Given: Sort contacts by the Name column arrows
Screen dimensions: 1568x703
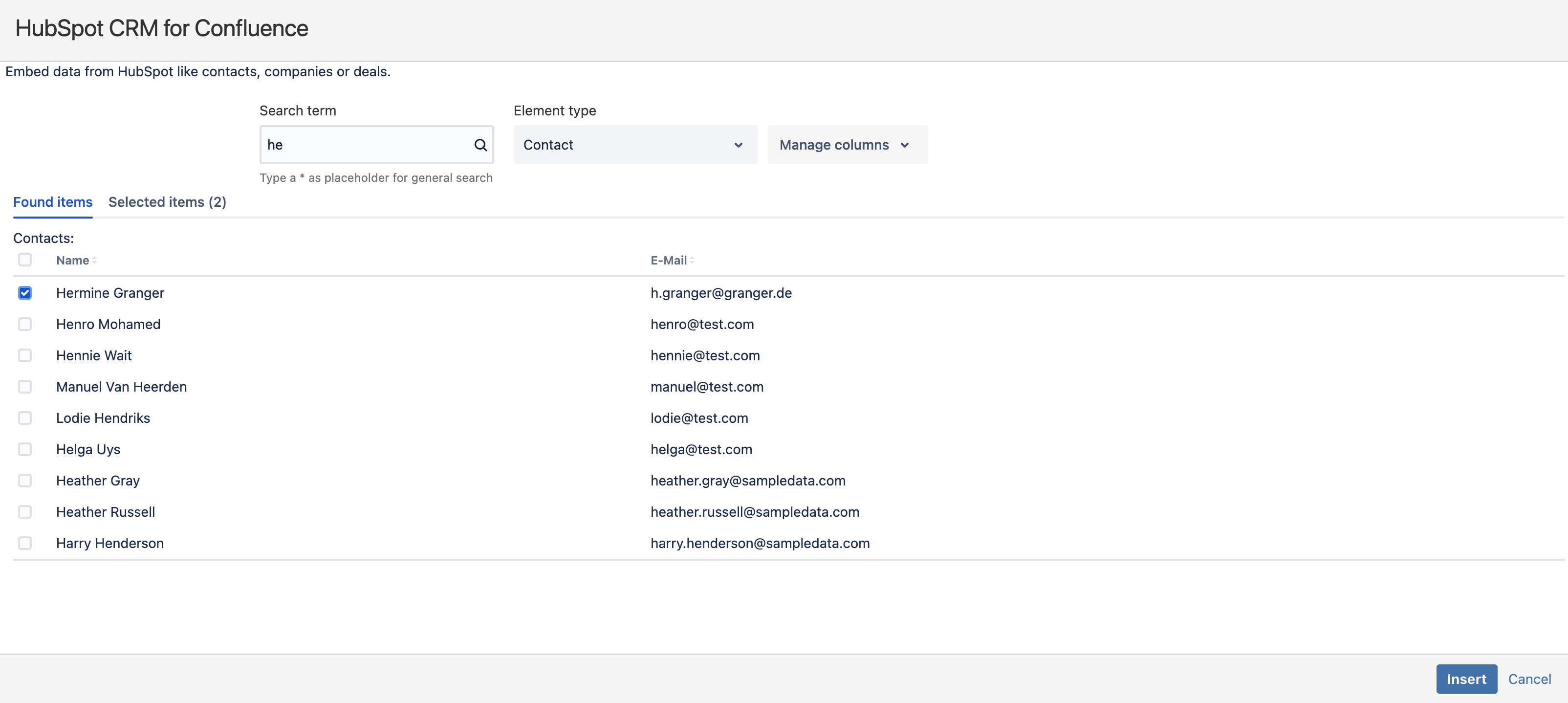Looking at the screenshot, I should point(94,261).
